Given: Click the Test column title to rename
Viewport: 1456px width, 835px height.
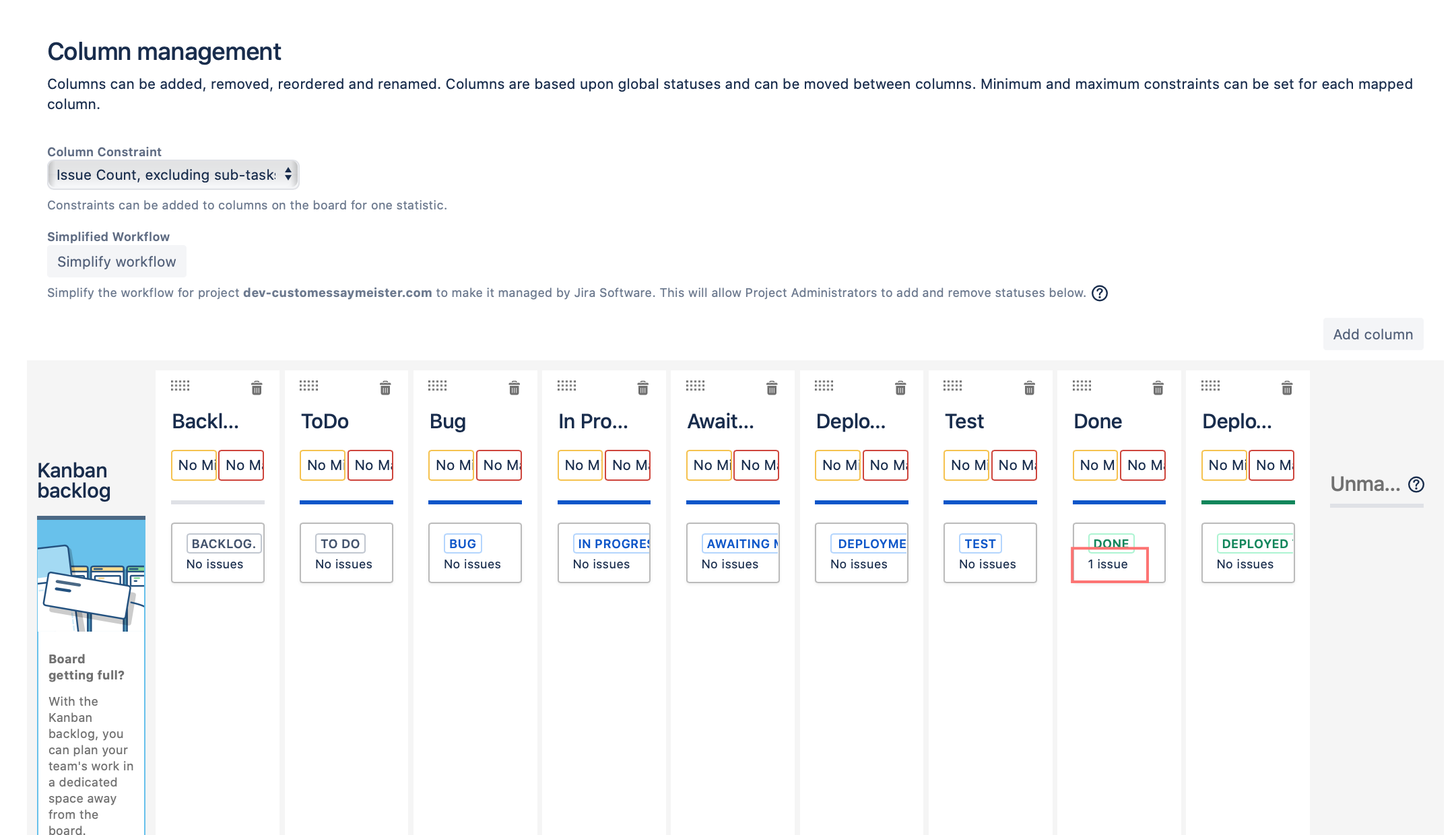Looking at the screenshot, I should pos(964,422).
